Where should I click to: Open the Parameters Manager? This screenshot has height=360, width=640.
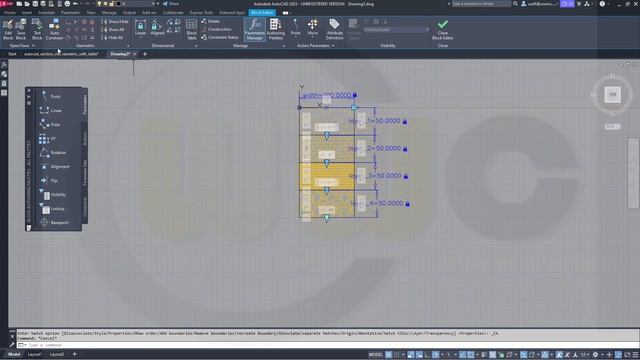255,29
